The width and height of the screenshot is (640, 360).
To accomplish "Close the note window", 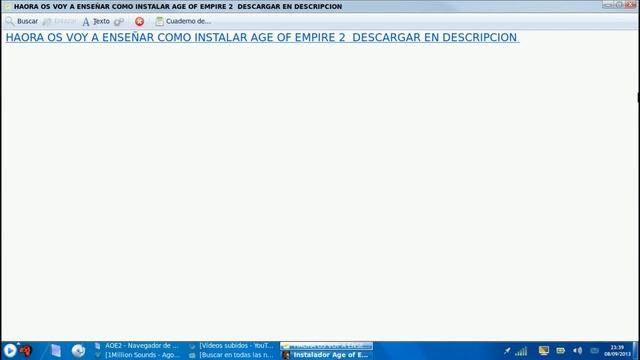I will coord(631,4).
